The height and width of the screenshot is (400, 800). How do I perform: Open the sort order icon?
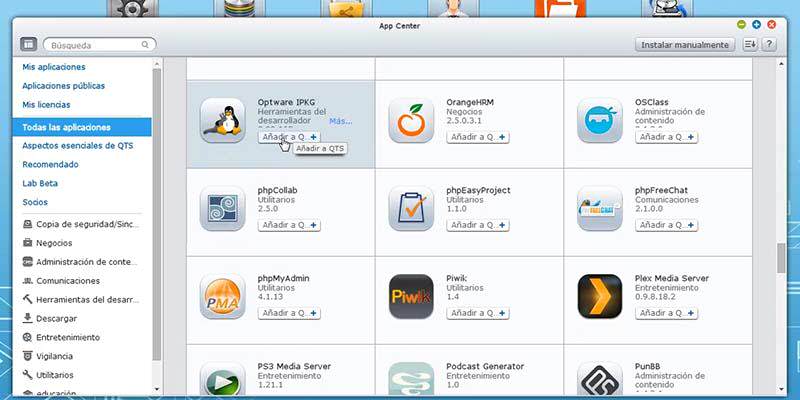pyautogui.click(x=750, y=44)
